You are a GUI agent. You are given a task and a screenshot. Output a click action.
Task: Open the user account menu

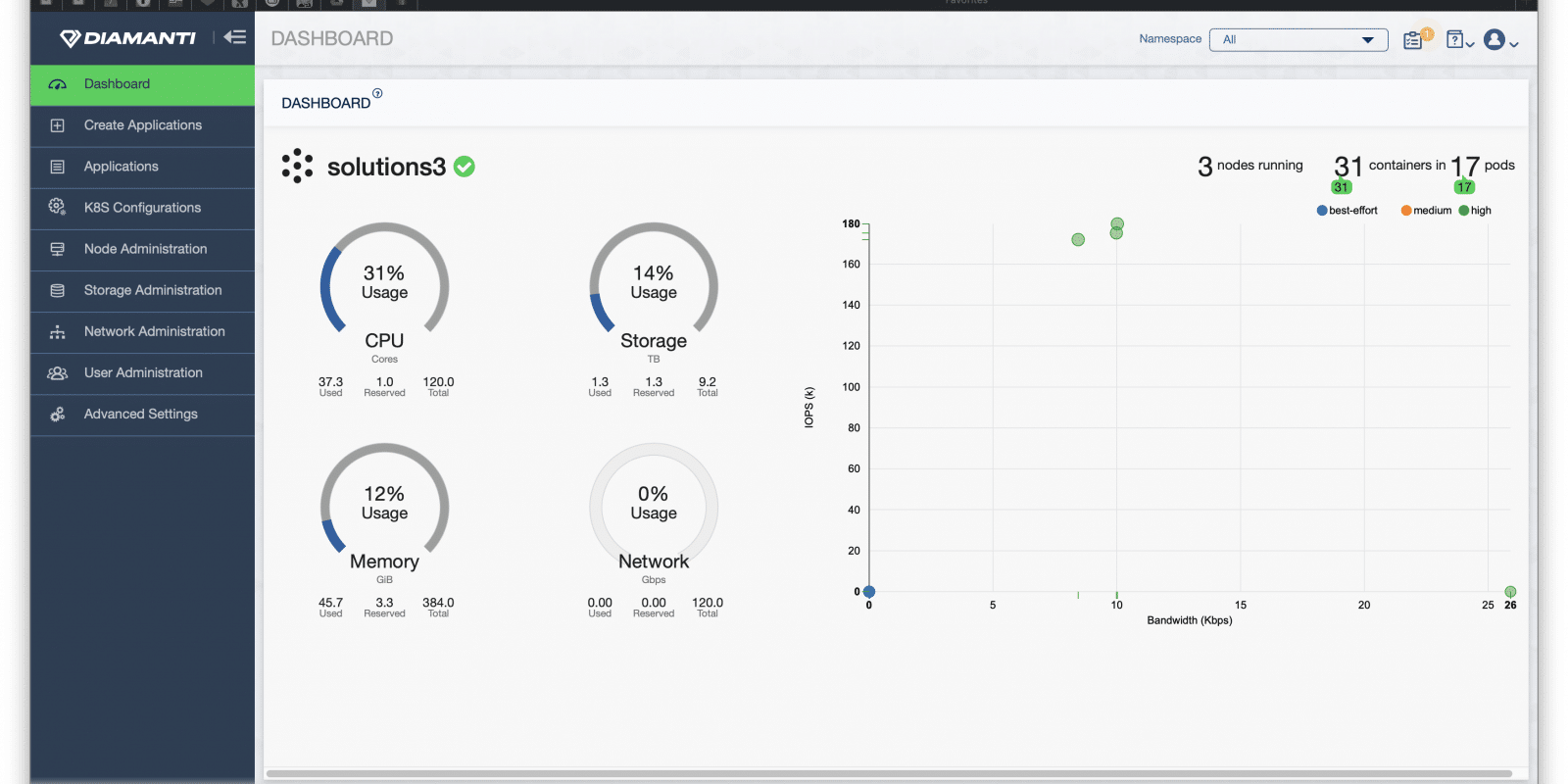pyautogui.click(x=1500, y=39)
